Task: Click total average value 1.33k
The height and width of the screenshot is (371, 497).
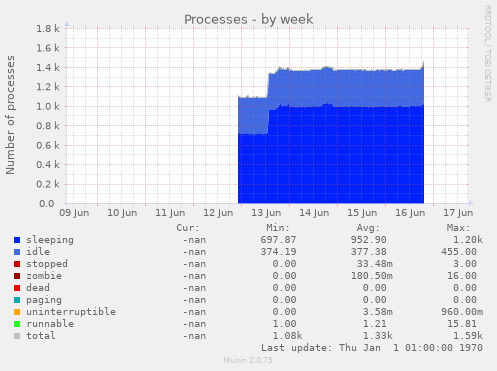Action: [377, 336]
